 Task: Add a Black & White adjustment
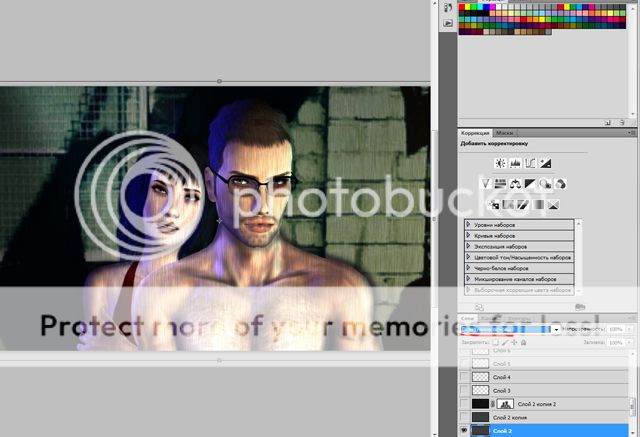531,184
